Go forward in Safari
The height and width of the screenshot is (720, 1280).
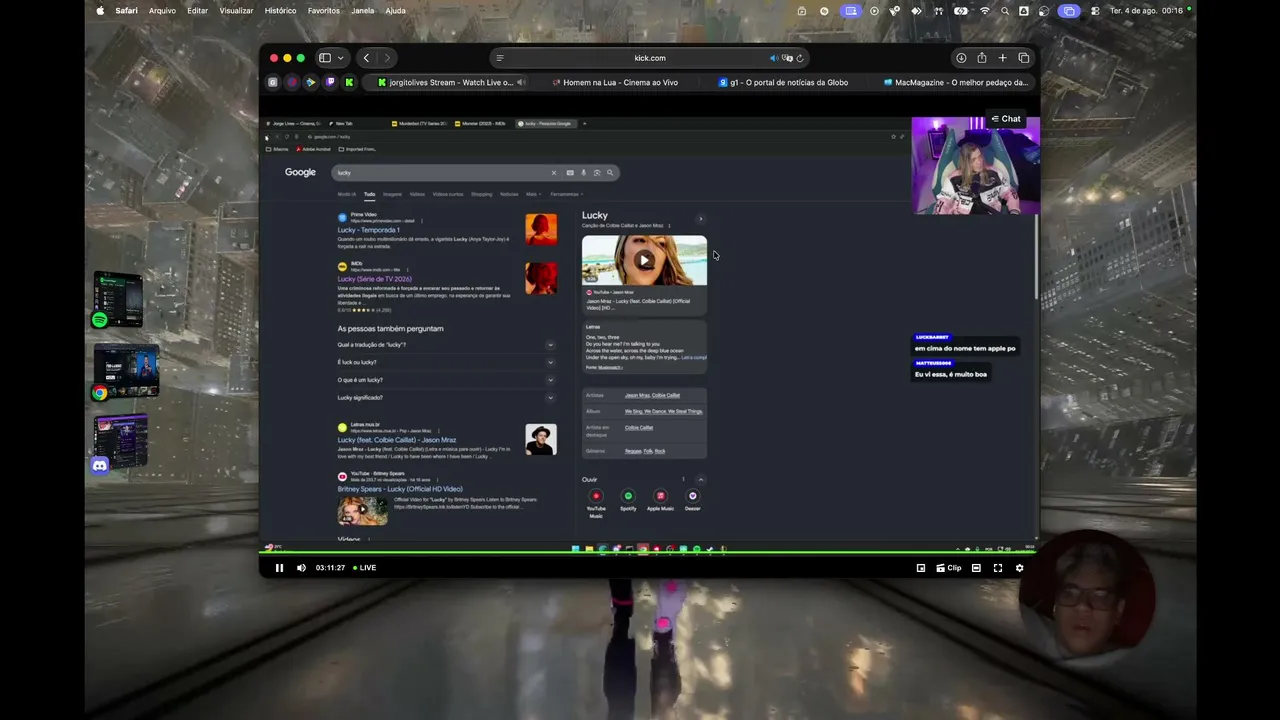coord(387,58)
